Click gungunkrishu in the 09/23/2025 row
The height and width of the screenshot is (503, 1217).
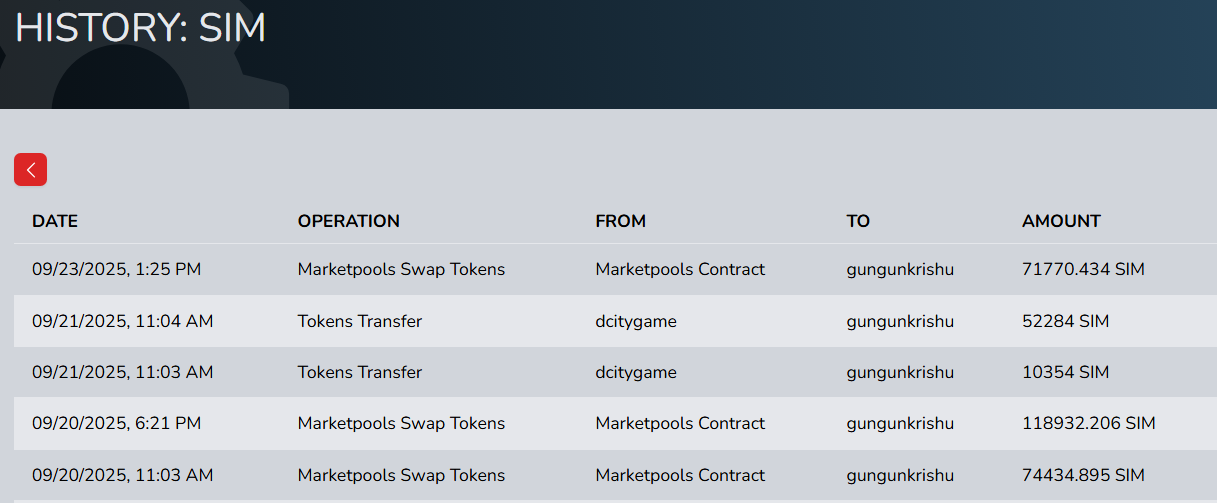pyautogui.click(x=900, y=269)
